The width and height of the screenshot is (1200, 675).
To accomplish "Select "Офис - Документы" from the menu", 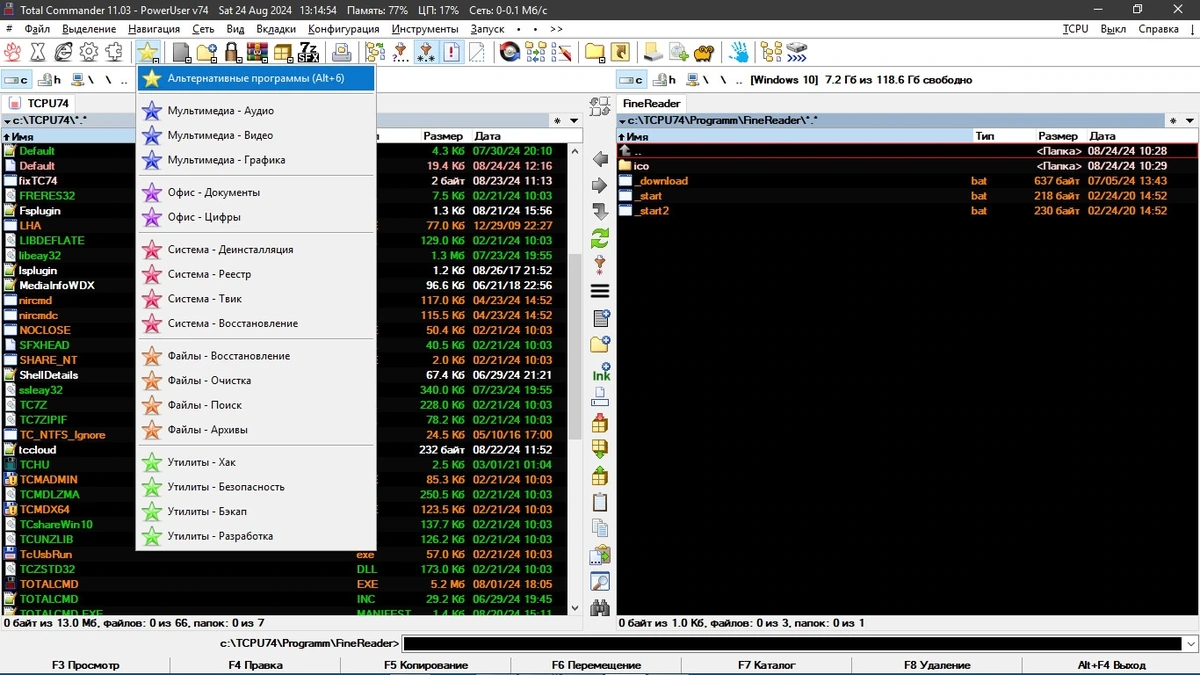I will point(256,192).
